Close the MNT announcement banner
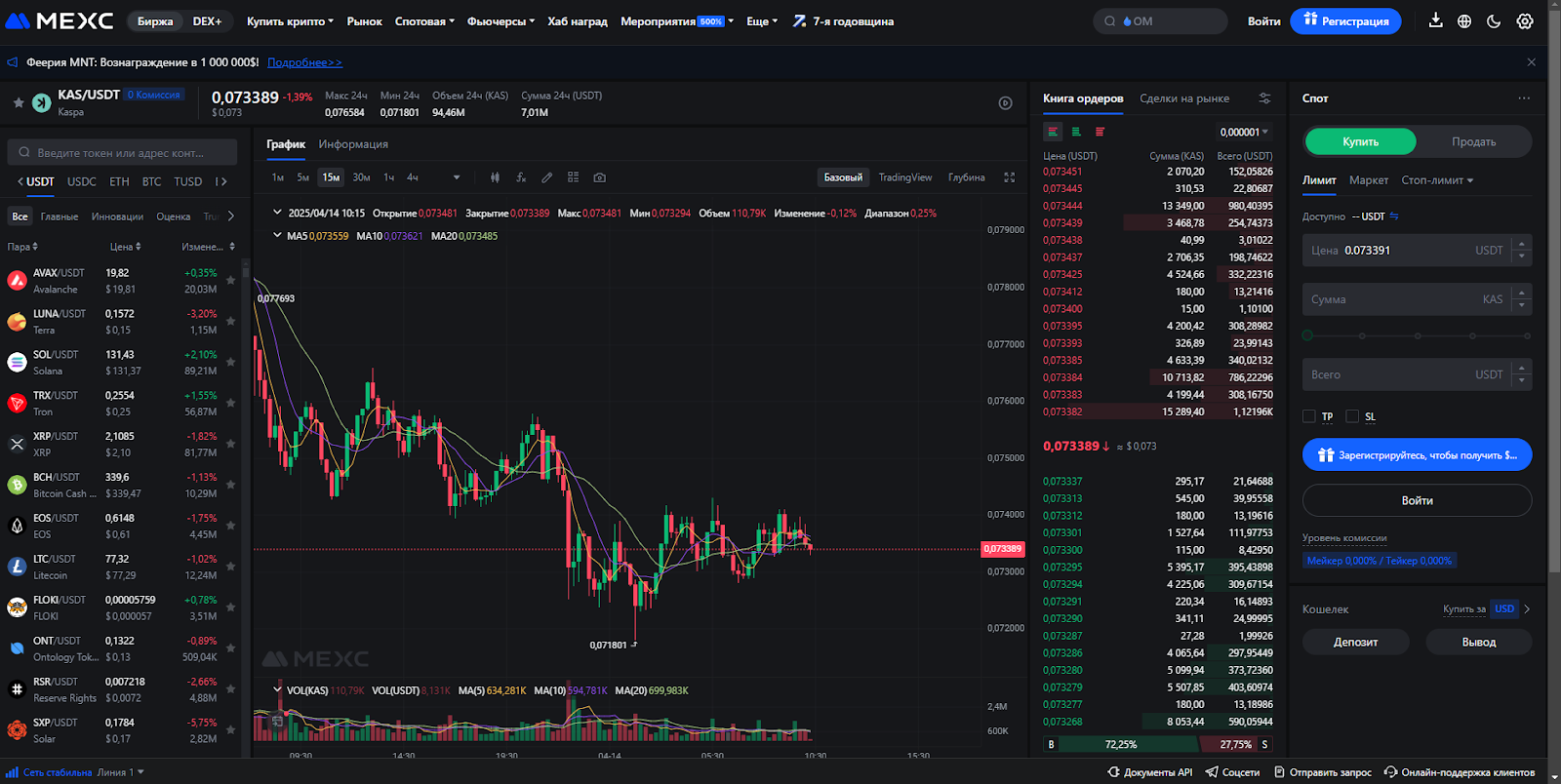 pyautogui.click(x=1531, y=62)
